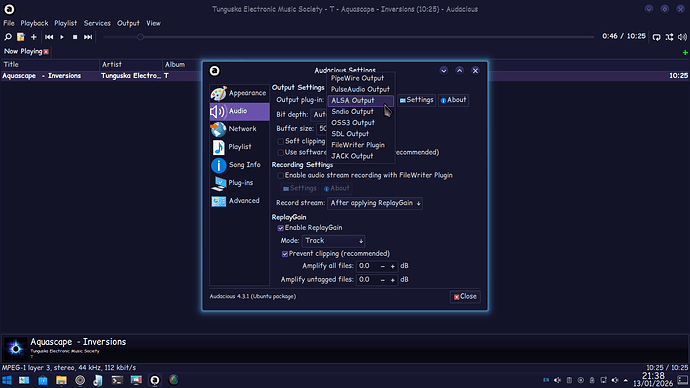Toggle the Soft clipping checkbox
The width and height of the screenshot is (690, 388).
click(x=281, y=142)
